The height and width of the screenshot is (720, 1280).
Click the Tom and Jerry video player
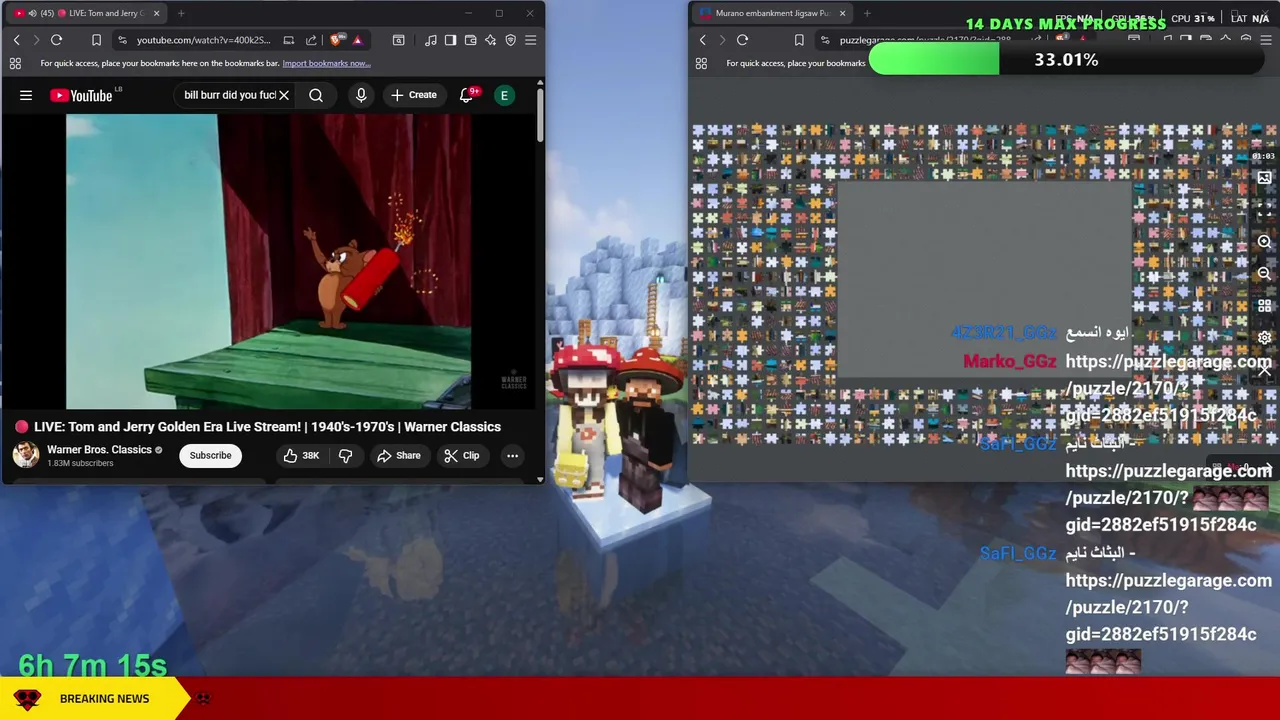click(268, 262)
